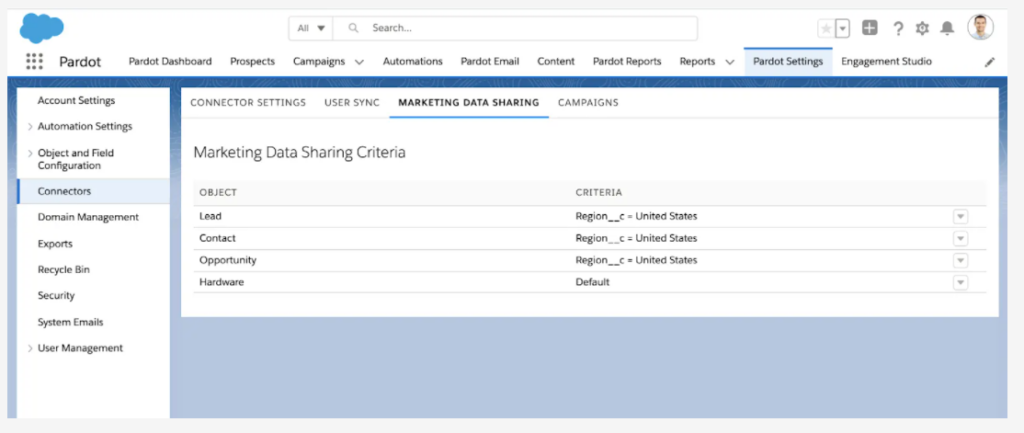Click the Hardware object cell
Screen dimensions: 1024x433
click(221, 282)
